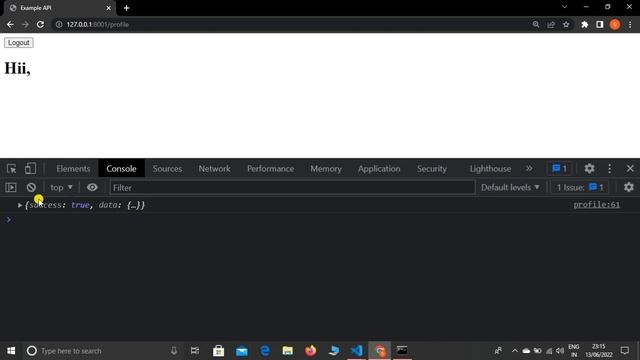This screenshot has height=360, width=640.
Task: Clear the console
Action: 31,187
